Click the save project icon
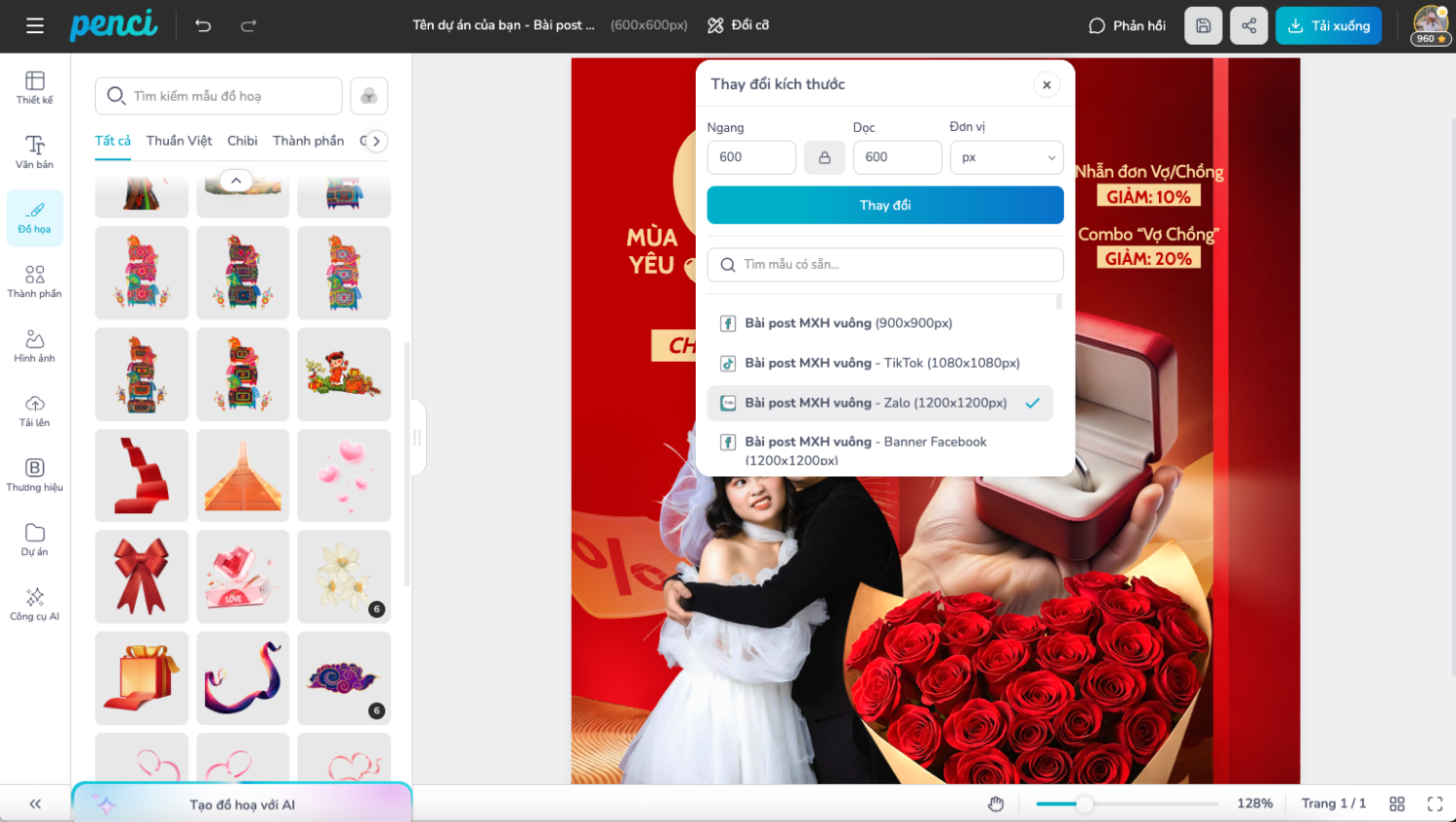 coord(1203,26)
